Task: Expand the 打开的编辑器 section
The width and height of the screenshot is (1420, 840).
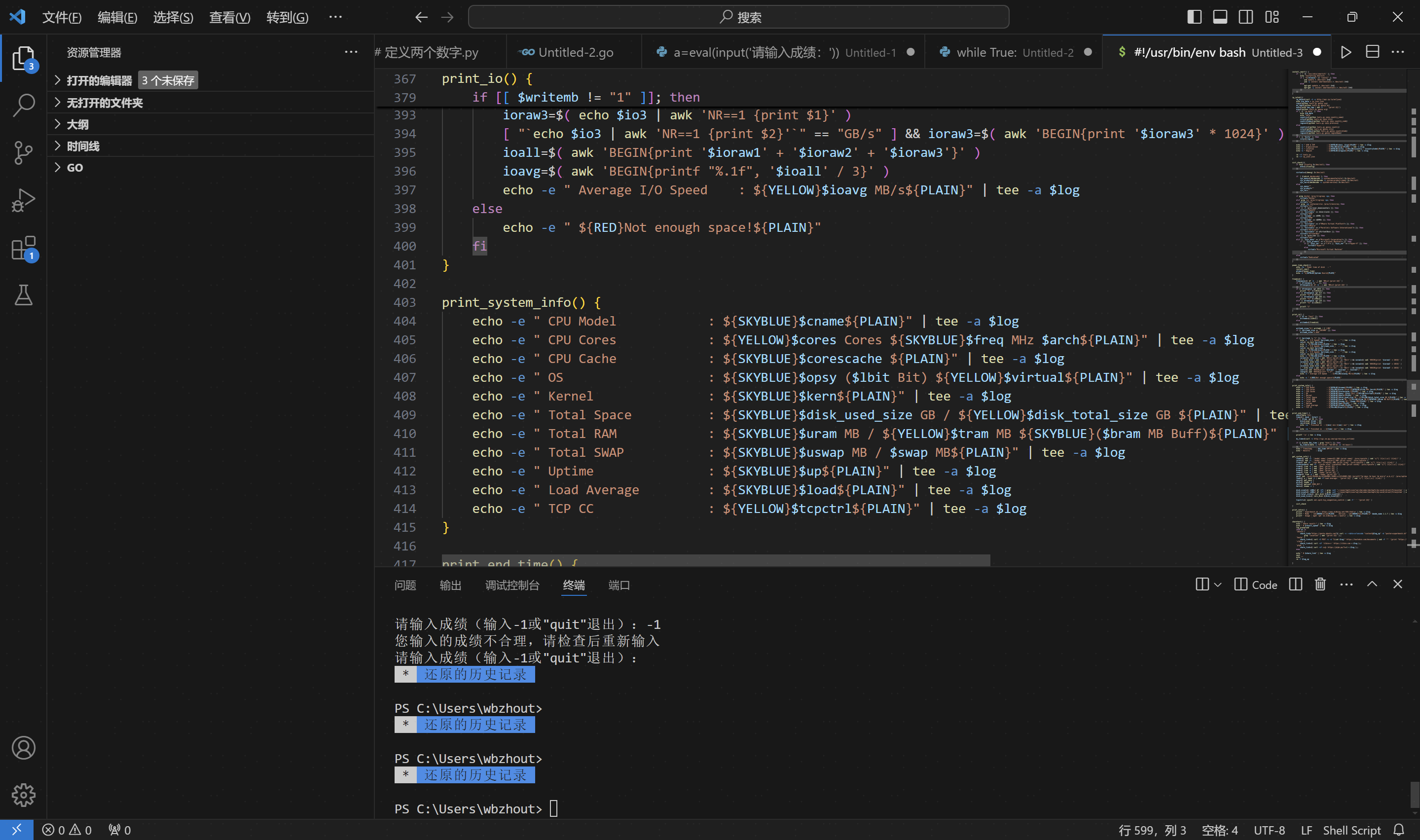Action: pyautogui.click(x=99, y=80)
